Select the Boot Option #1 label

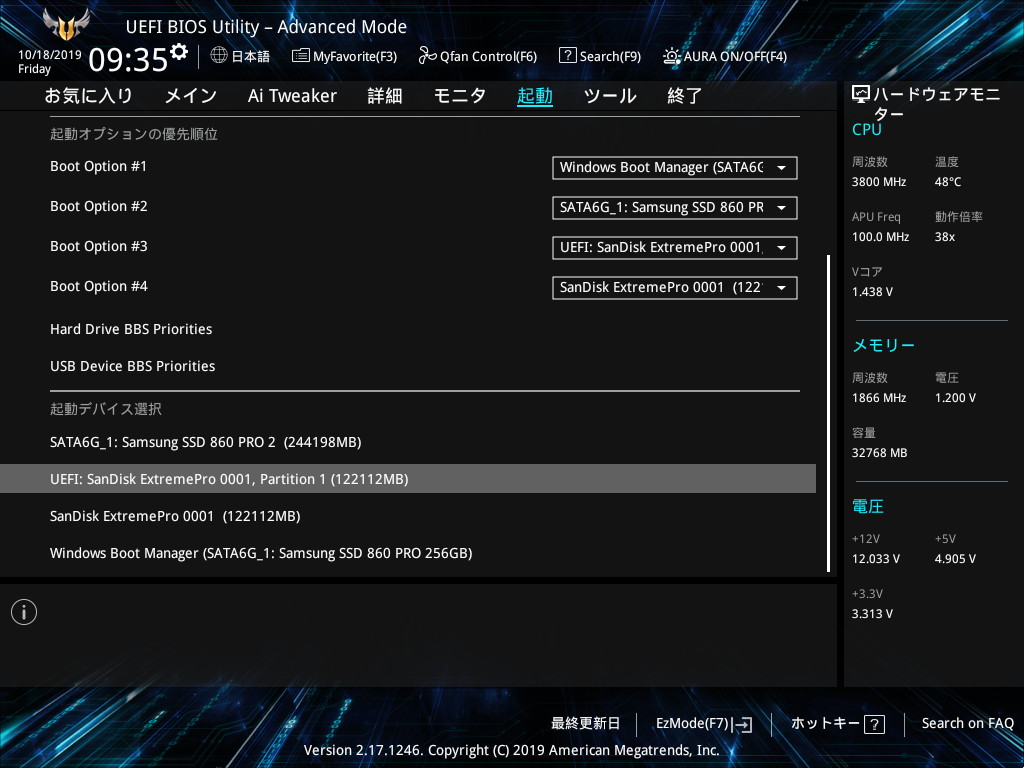[99, 167]
